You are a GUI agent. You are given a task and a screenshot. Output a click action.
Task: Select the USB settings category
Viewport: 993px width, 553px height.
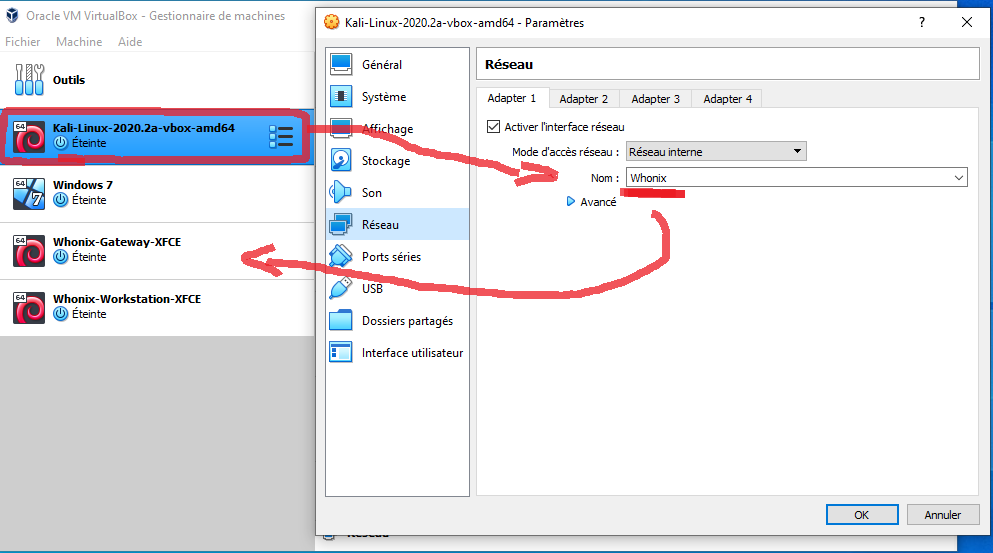click(398, 288)
